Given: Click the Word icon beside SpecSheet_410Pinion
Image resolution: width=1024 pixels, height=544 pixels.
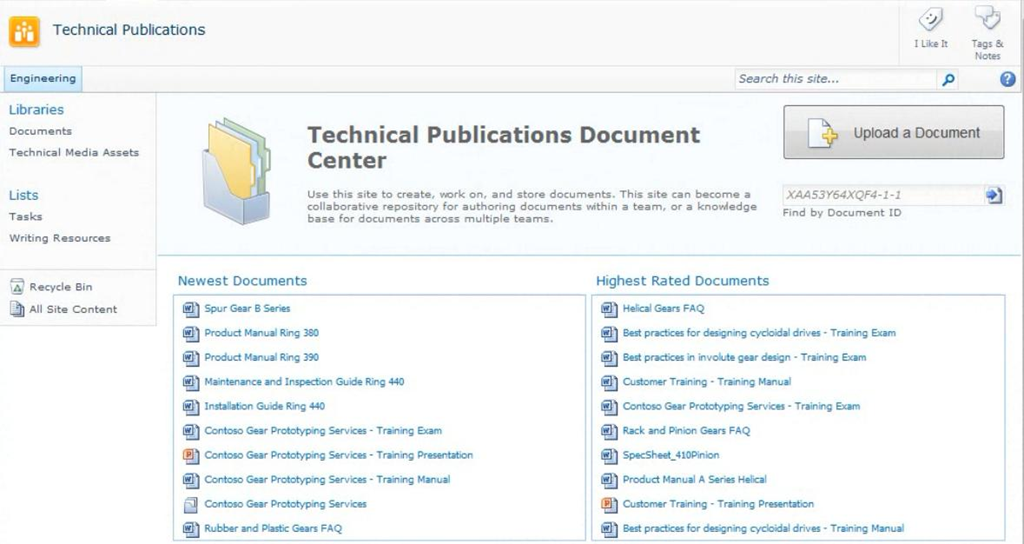Looking at the screenshot, I should tap(609, 456).
